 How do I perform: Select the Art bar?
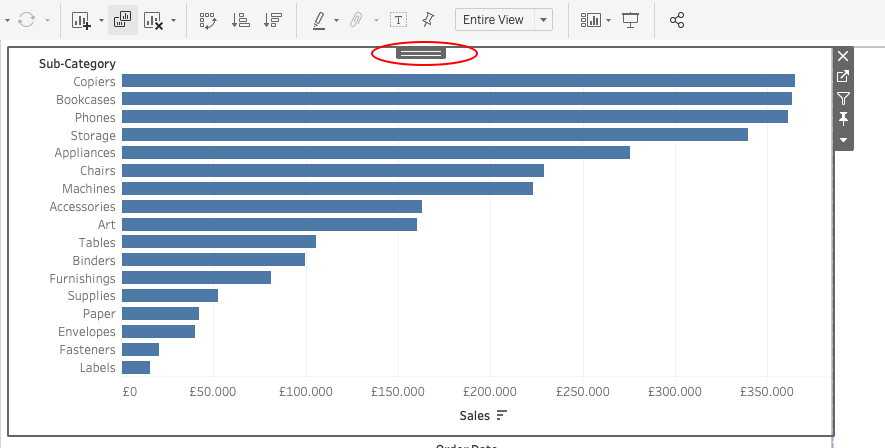point(269,225)
